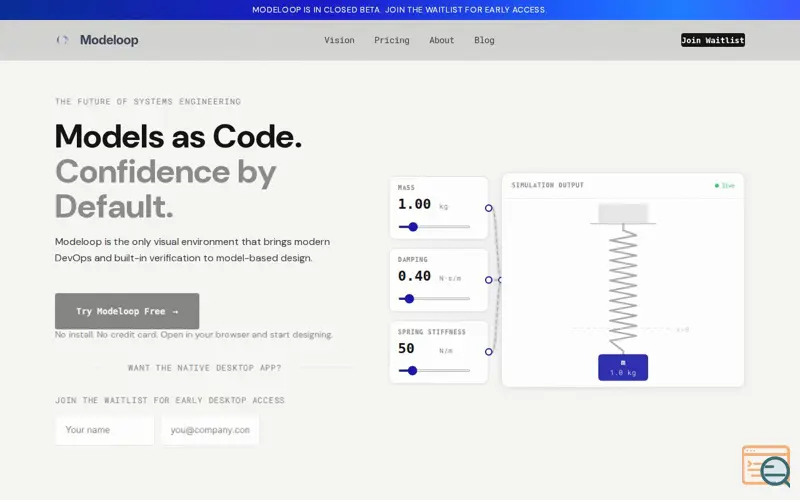
Task: Click the spring graphic in simulation
Action: click(x=623, y=289)
